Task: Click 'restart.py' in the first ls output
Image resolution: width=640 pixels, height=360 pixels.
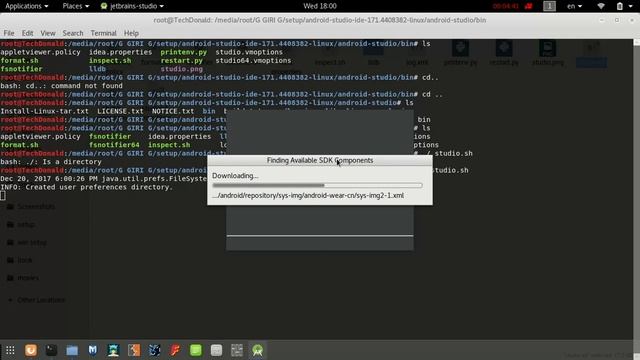Action: pyautogui.click(x=181, y=60)
